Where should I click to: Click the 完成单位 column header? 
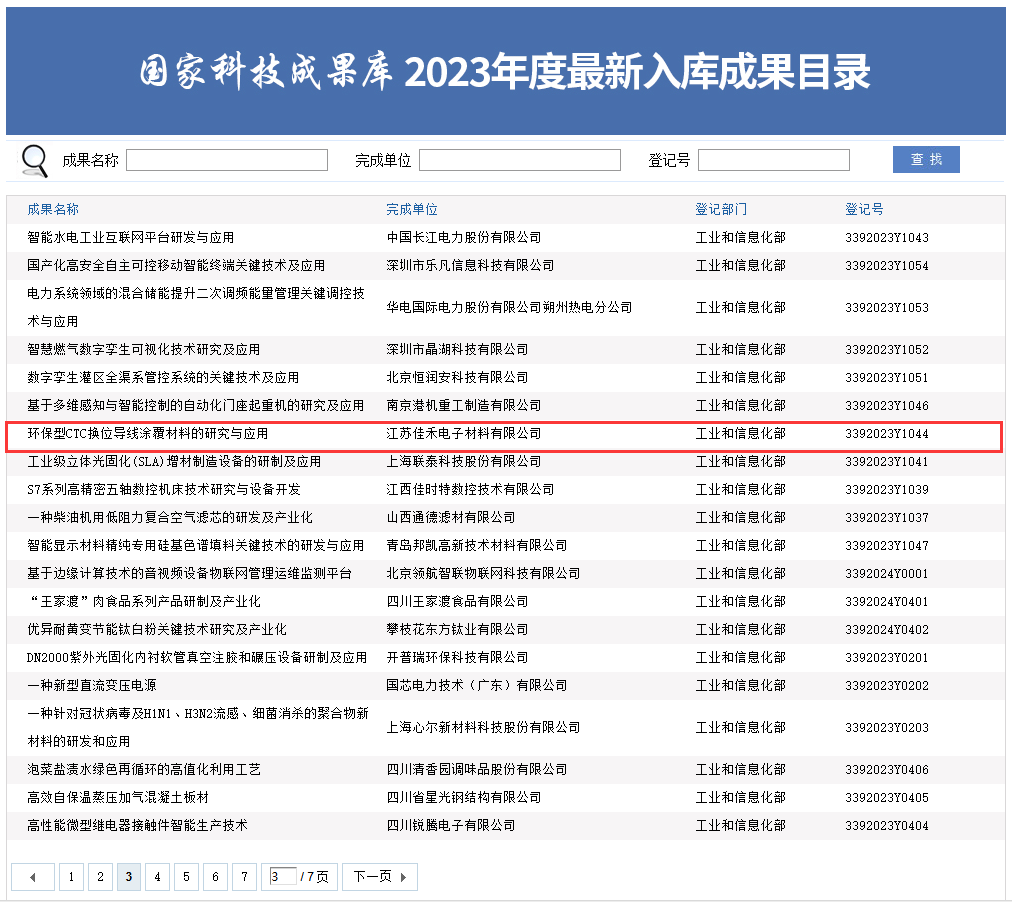412,209
